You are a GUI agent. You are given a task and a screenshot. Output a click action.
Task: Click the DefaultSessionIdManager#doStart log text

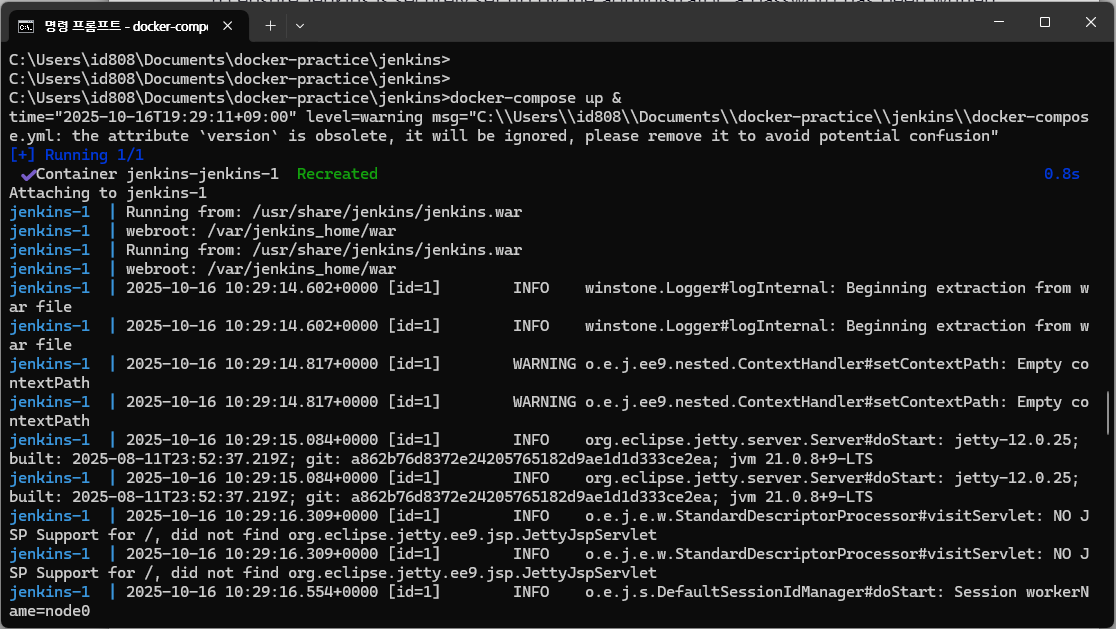765,591
